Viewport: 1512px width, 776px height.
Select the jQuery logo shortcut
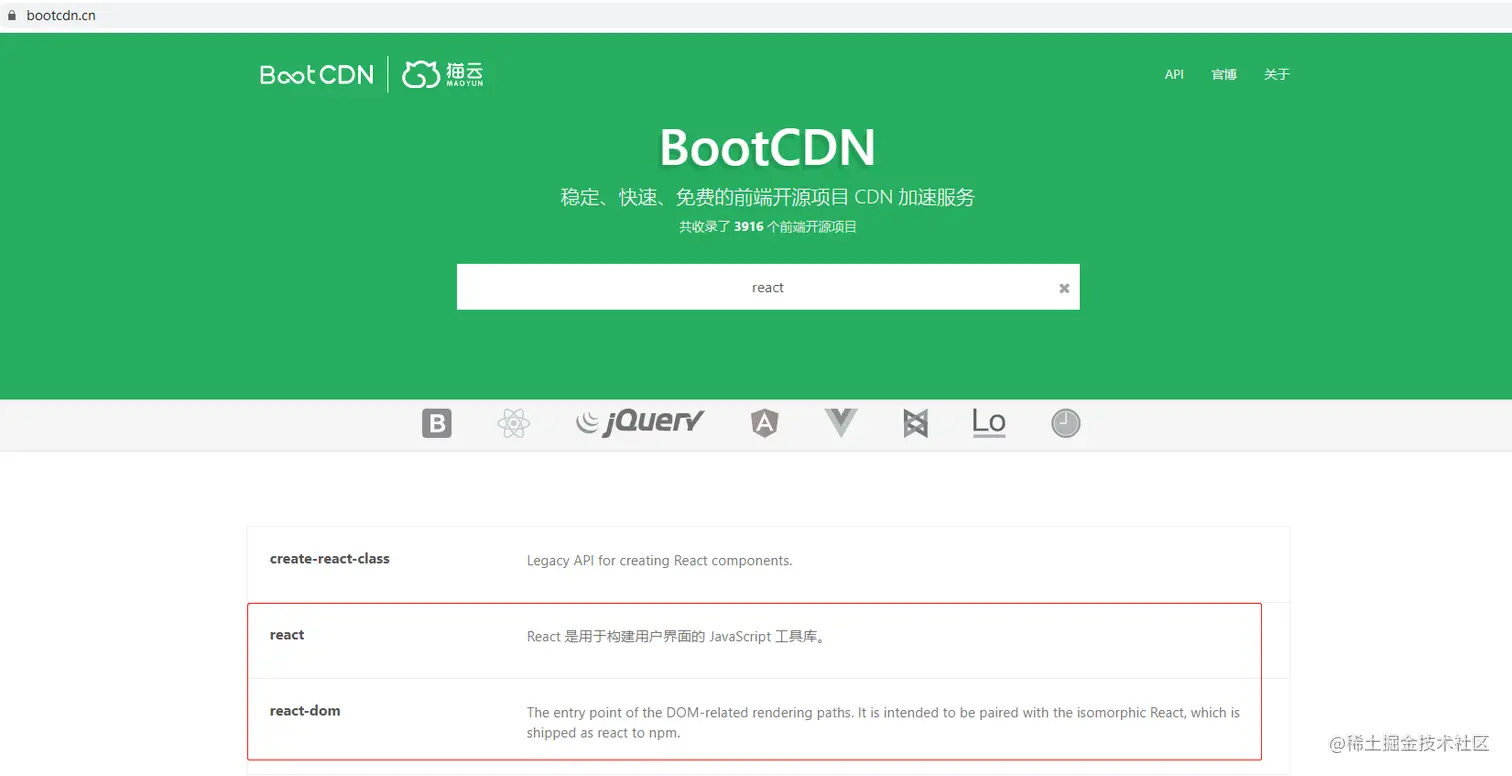tap(640, 423)
